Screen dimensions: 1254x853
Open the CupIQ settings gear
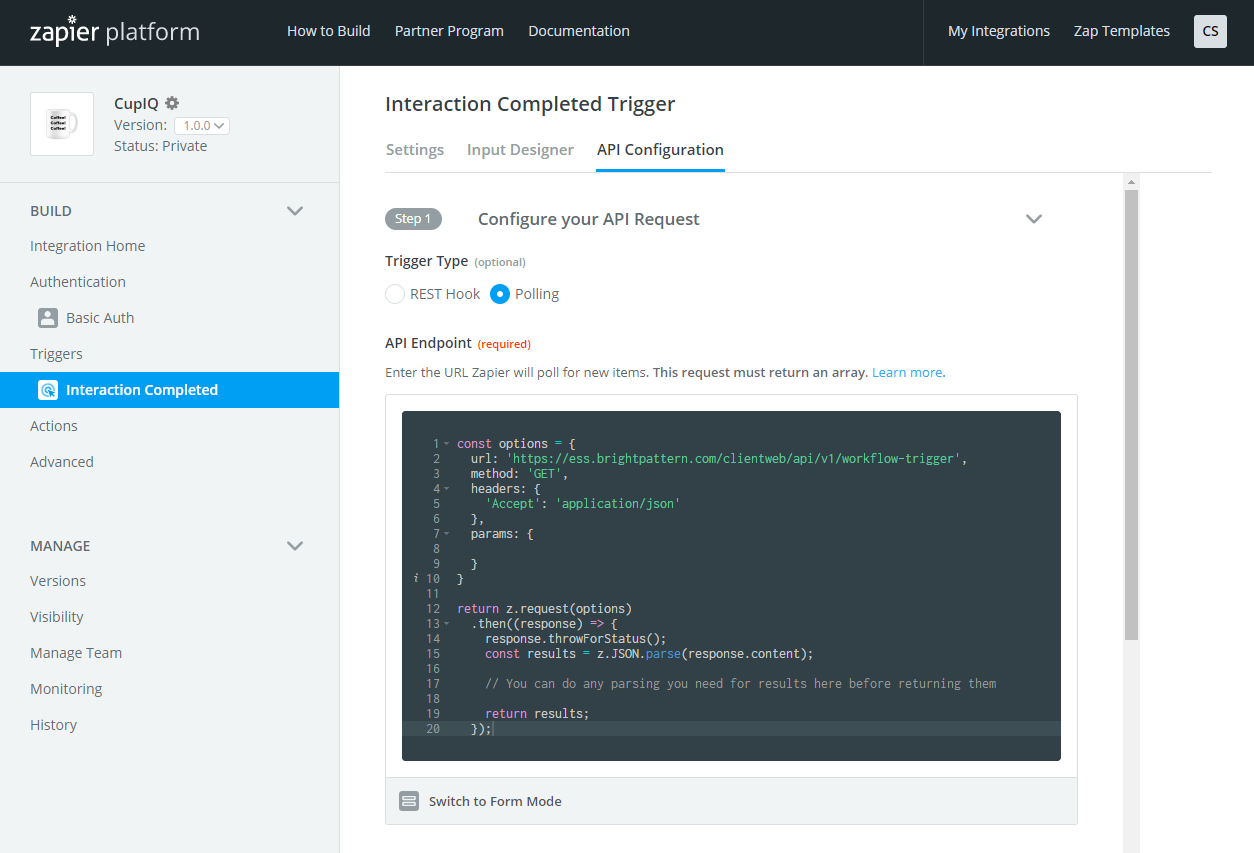point(172,103)
